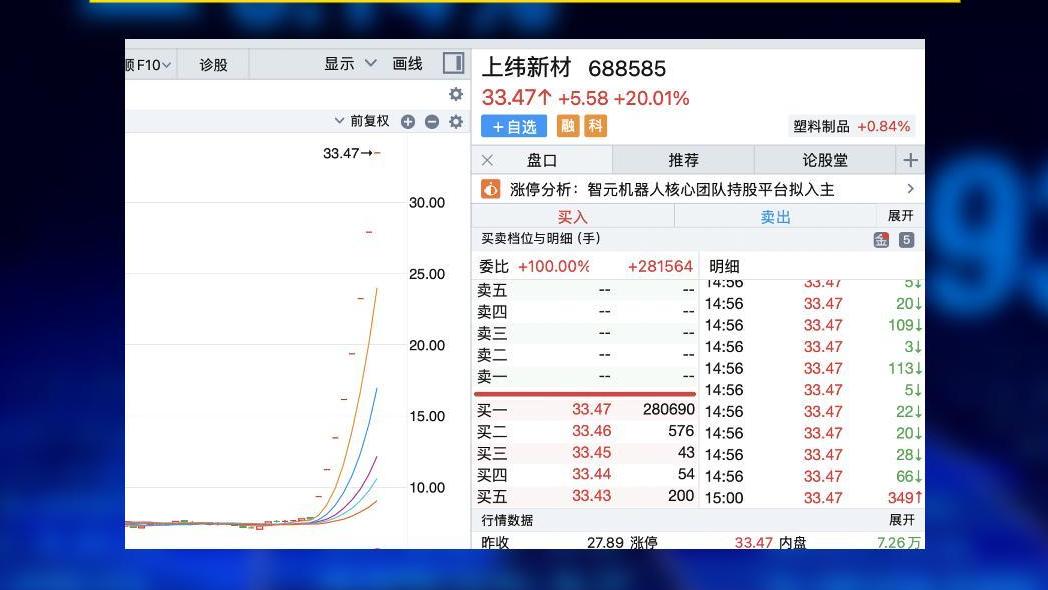Click 买二 price 33.46

[x=592, y=431]
